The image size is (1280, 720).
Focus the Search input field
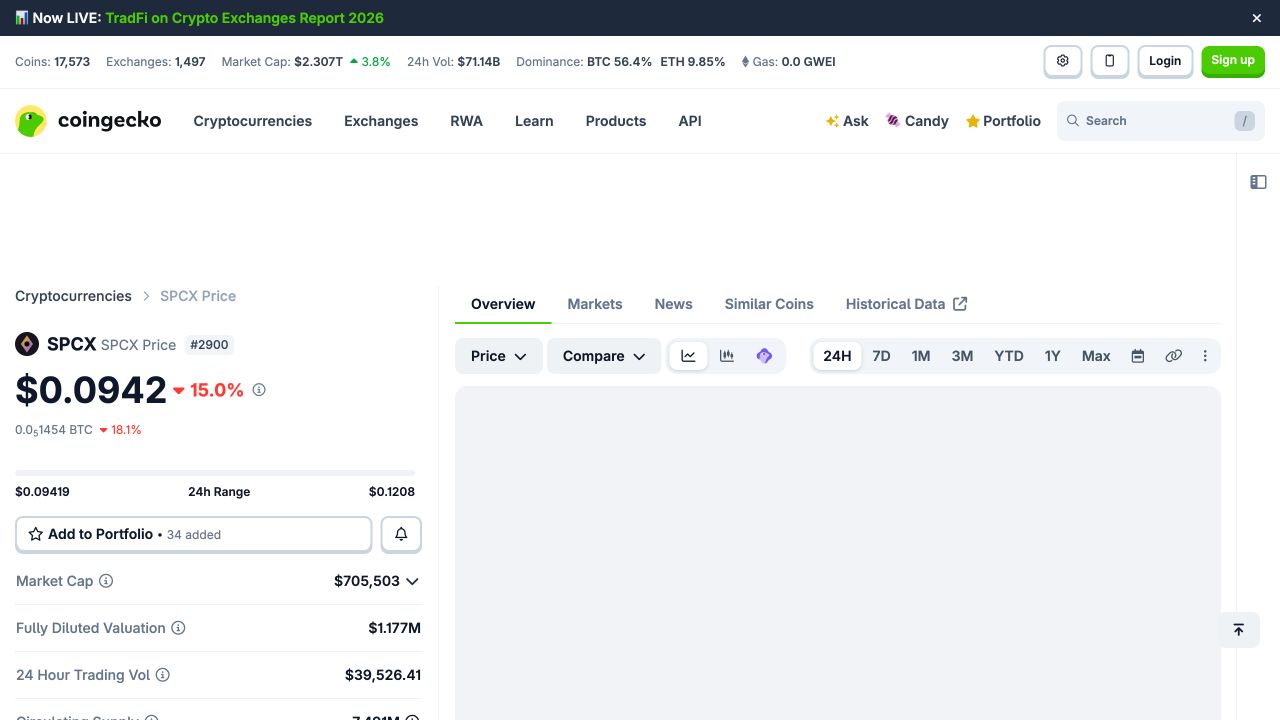1160,121
